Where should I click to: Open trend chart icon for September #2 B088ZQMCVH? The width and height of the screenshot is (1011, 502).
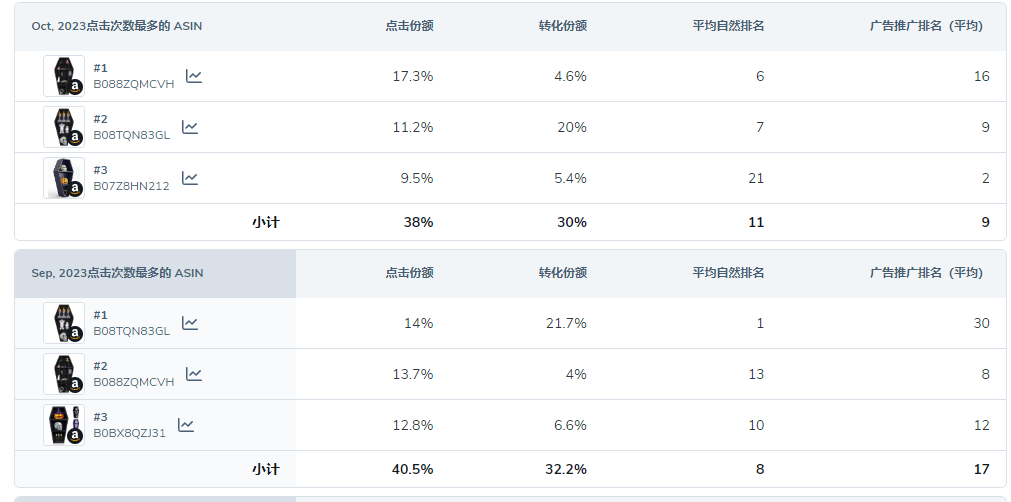(194, 374)
